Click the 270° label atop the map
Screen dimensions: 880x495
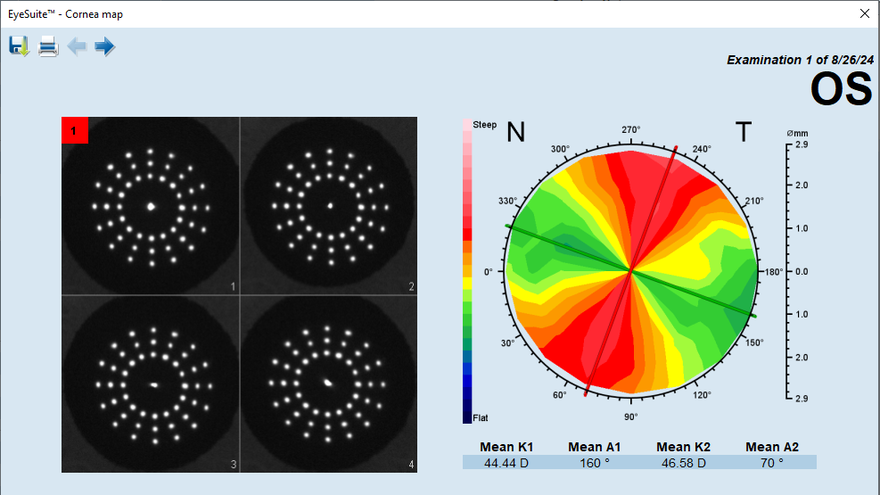631,130
